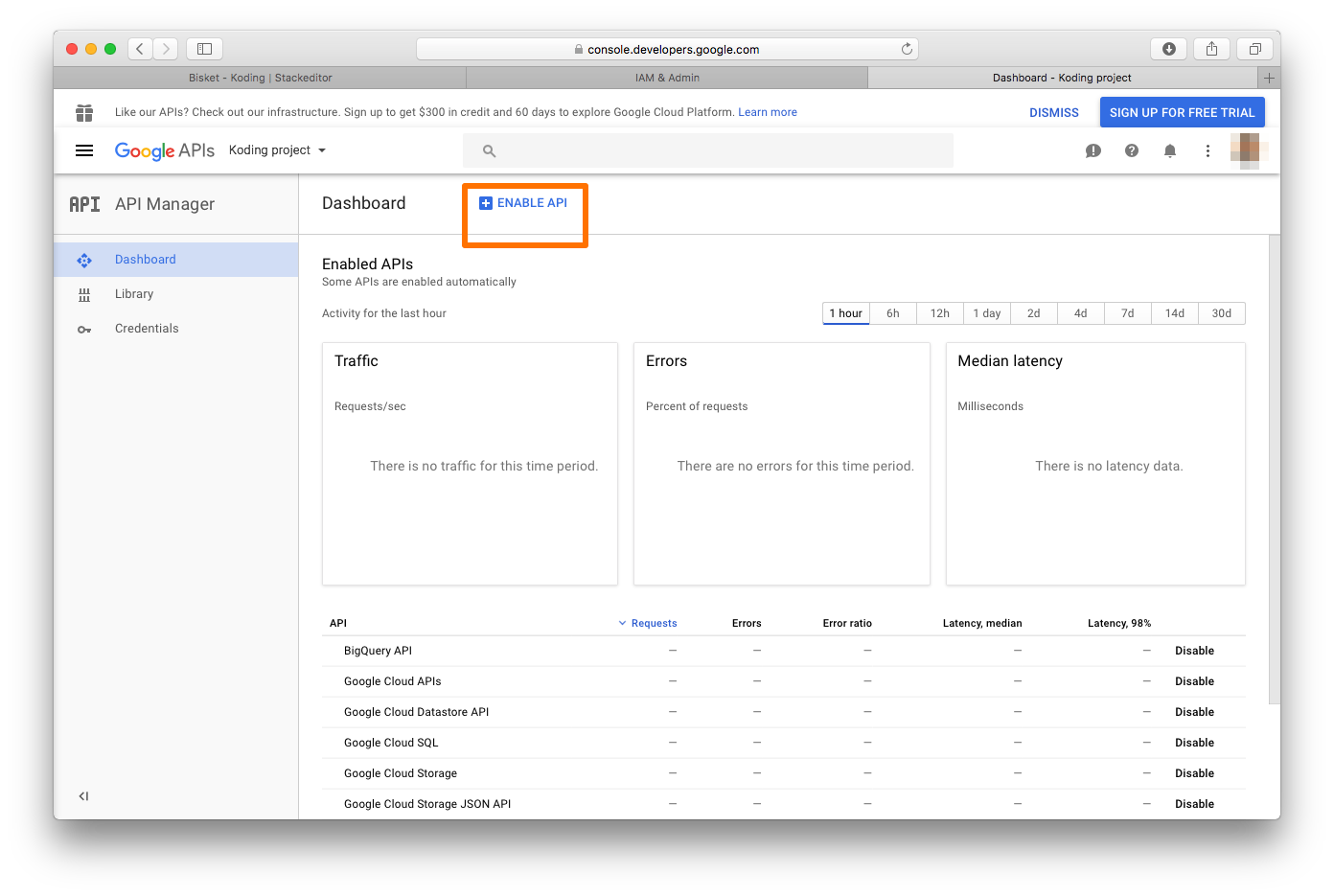Disable Google Cloud Datastore API
Screen dimensions: 1334x896
(1195, 712)
